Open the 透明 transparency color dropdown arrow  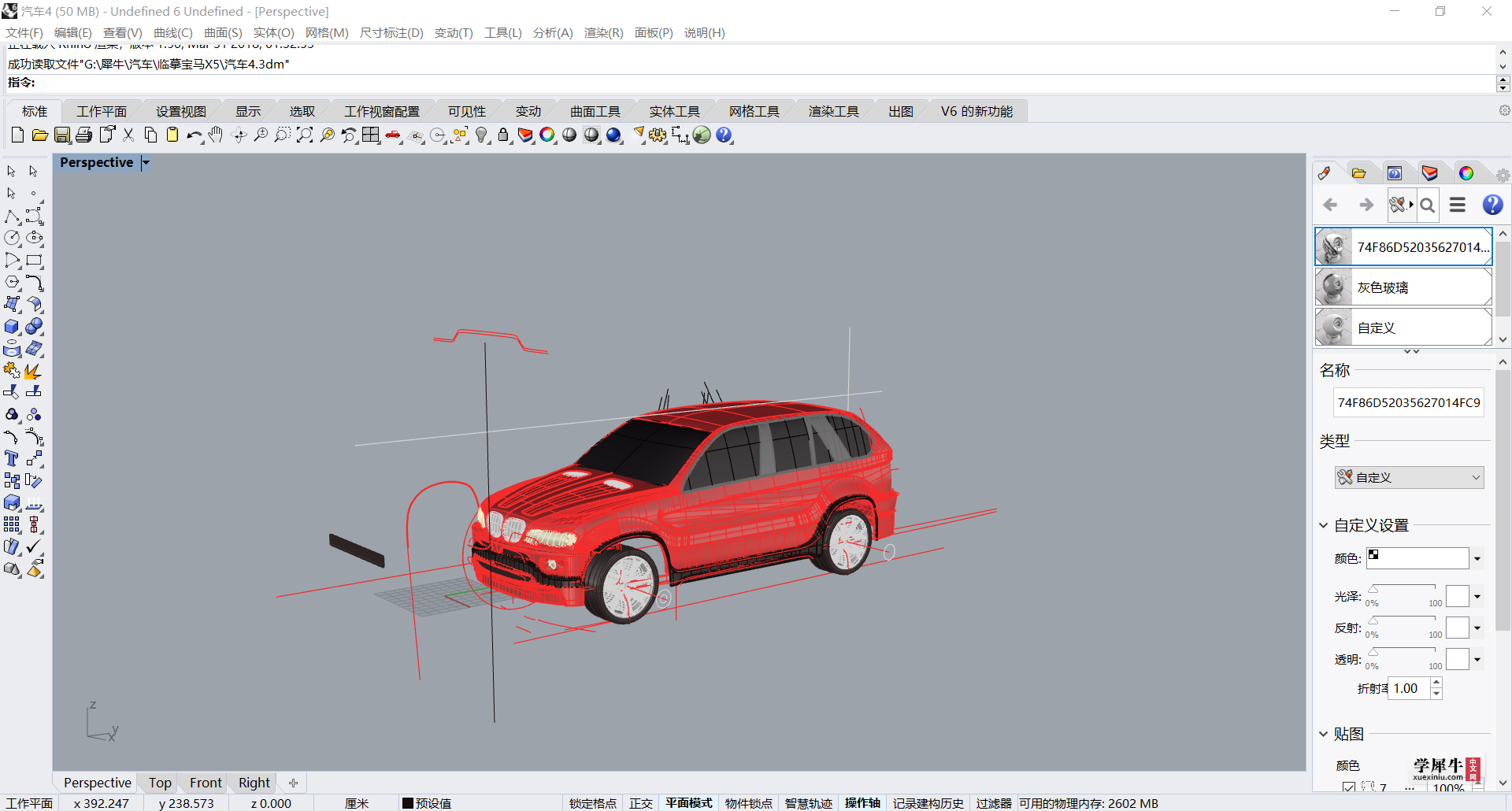click(1477, 660)
